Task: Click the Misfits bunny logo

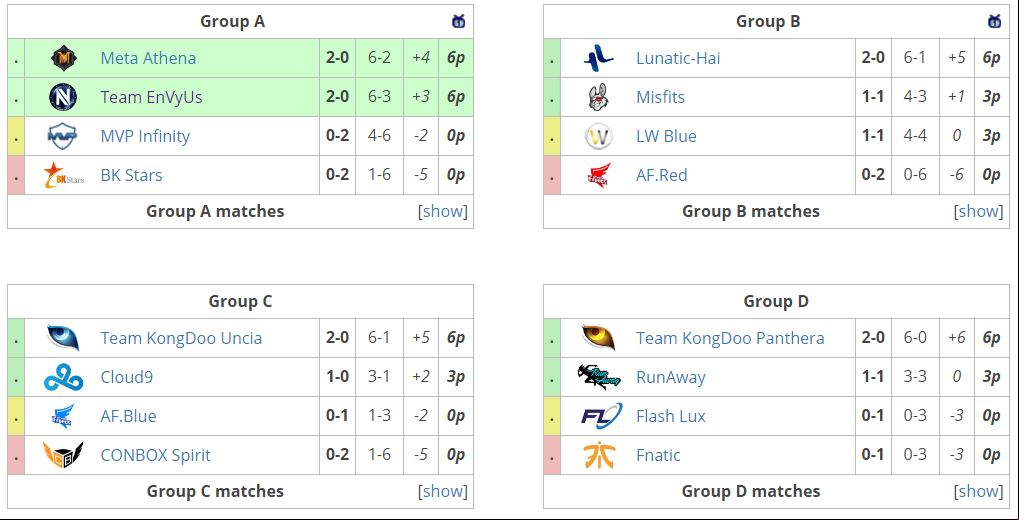Action: (599, 97)
